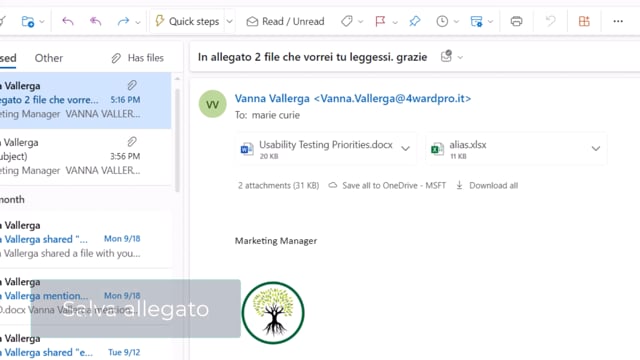Screen dimensions: 640x360
Task: Open sender Vanna Vallerga contact link
Action: point(353,98)
